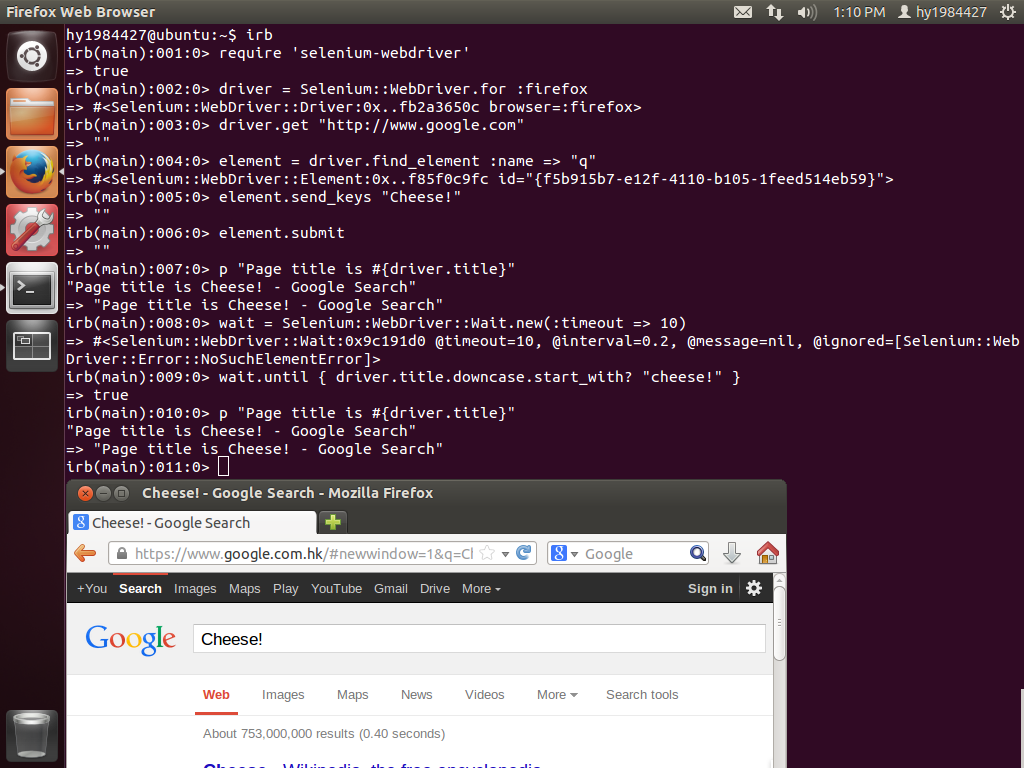Screen dimensions: 1024x768
Task: Open the hy1984427 user menu
Action: tap(942, 12)
